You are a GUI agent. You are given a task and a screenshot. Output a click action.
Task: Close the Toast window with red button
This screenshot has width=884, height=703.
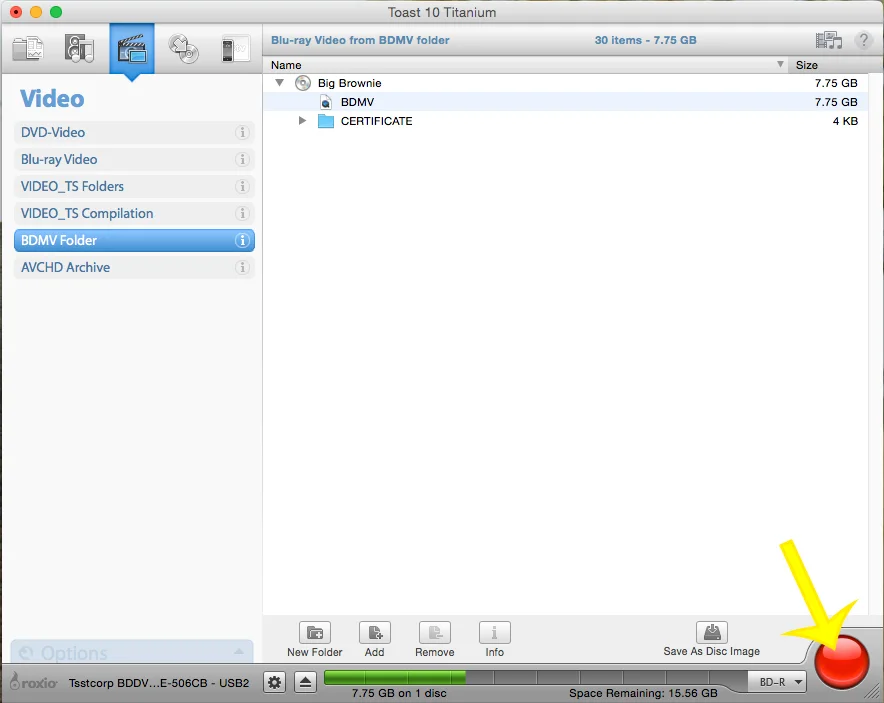click(16, 12)
